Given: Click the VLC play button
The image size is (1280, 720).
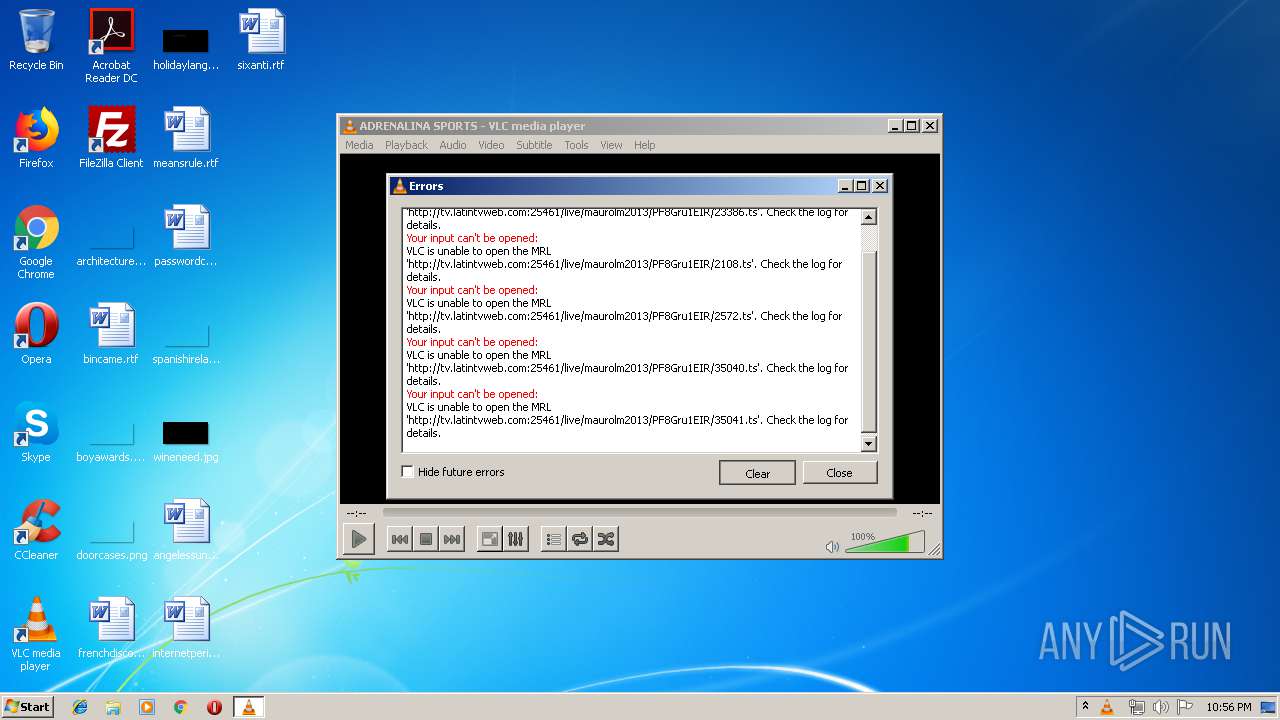Looking at the screenshot, I should pyautogui.click(x=358, y=539).
